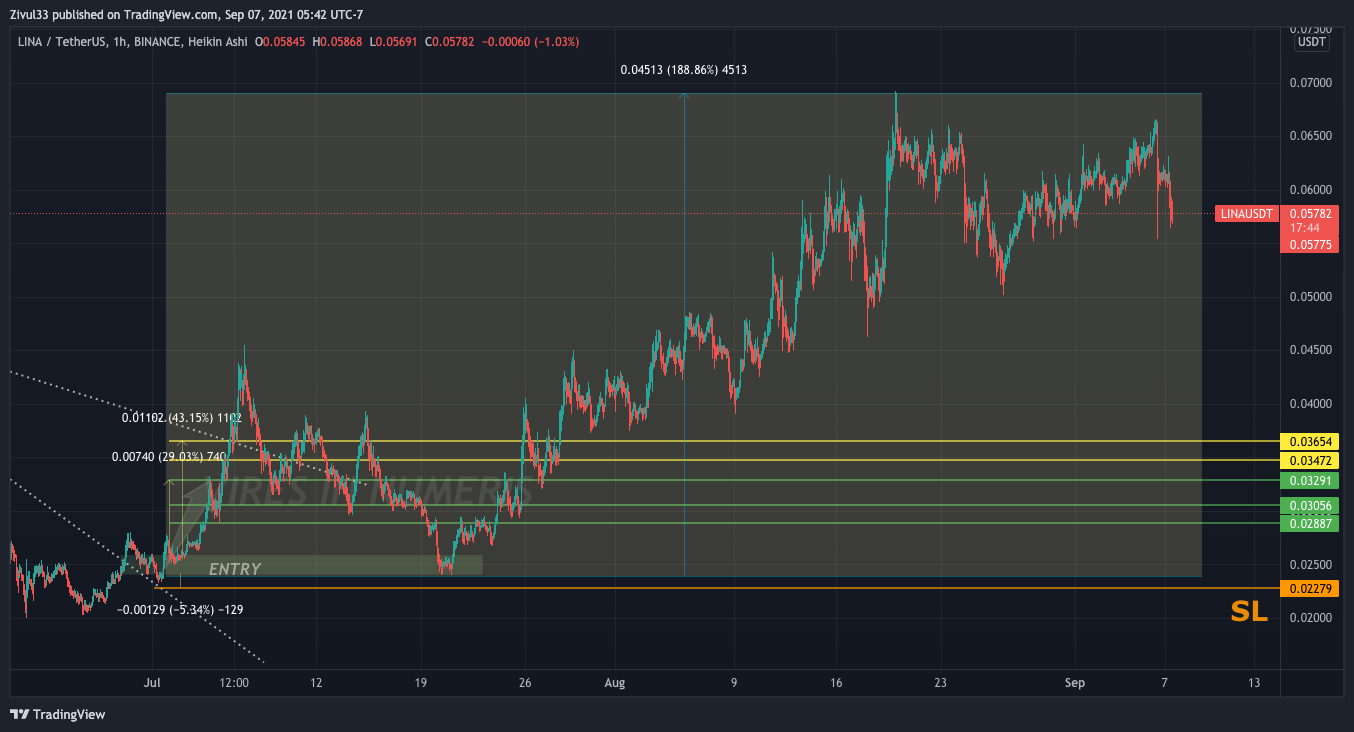Click the 0.06500 price axis label
Image resolution: width=1354 pixels, height=732 pixels.
[x=1309, y=136]
